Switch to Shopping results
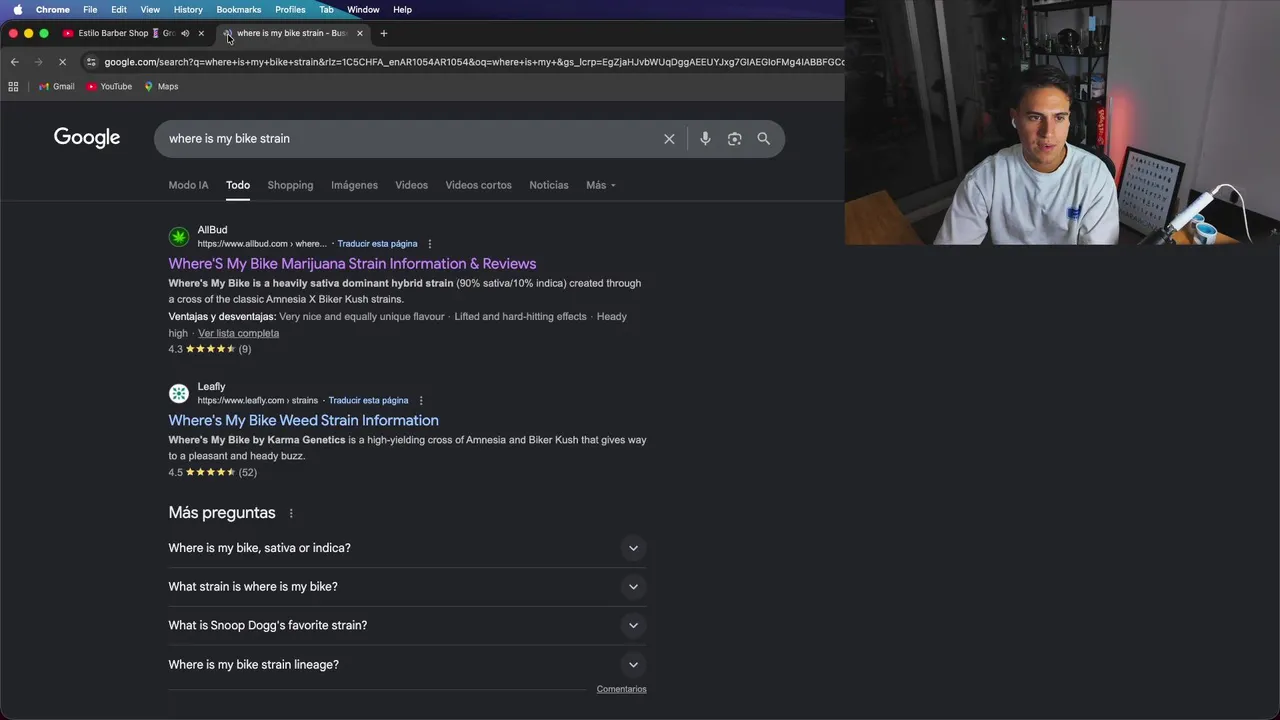The image size is (1280, 720). 290,185
